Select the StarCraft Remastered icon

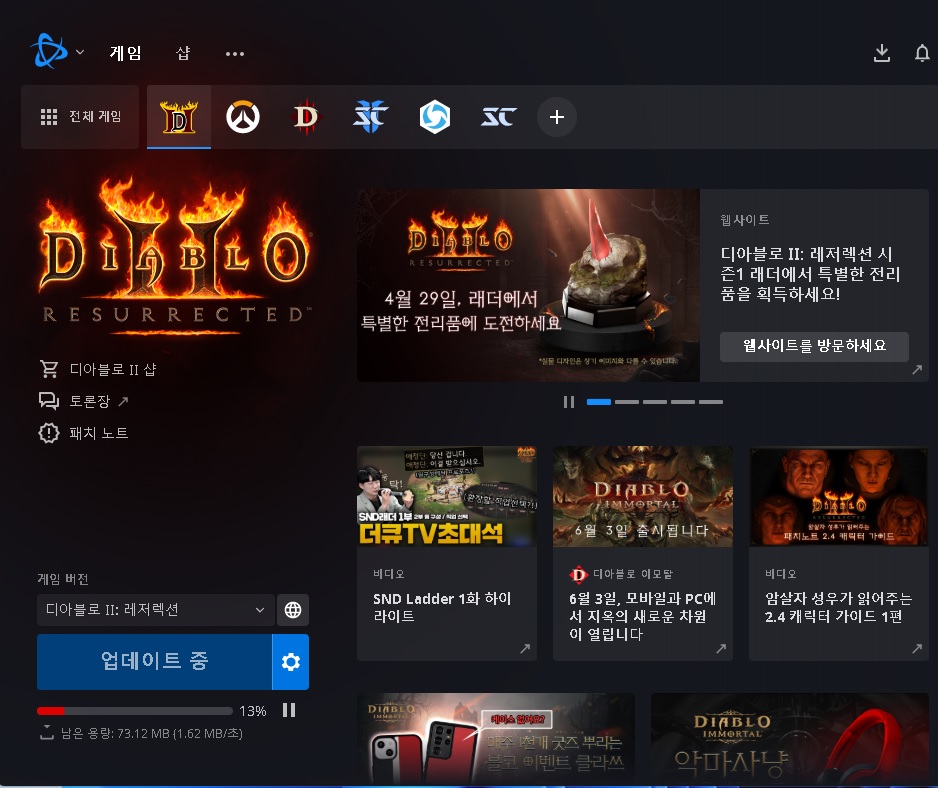tap(498, 117)
